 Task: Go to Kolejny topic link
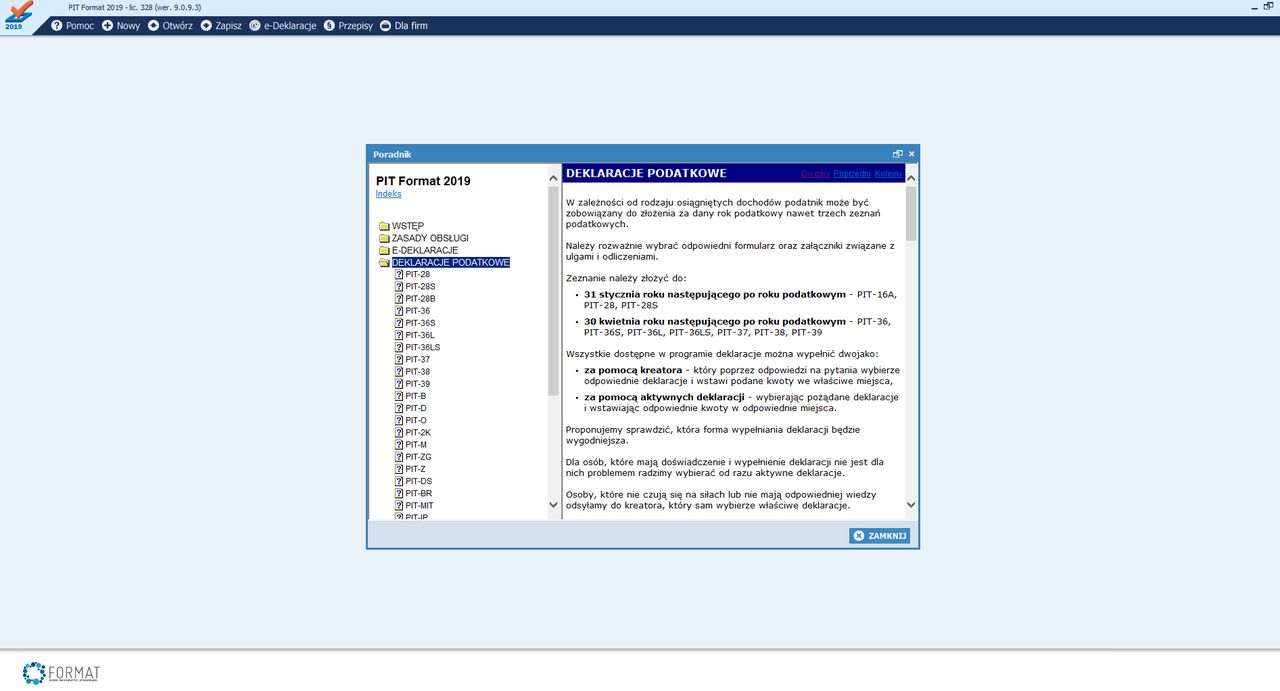coord(888,174)
